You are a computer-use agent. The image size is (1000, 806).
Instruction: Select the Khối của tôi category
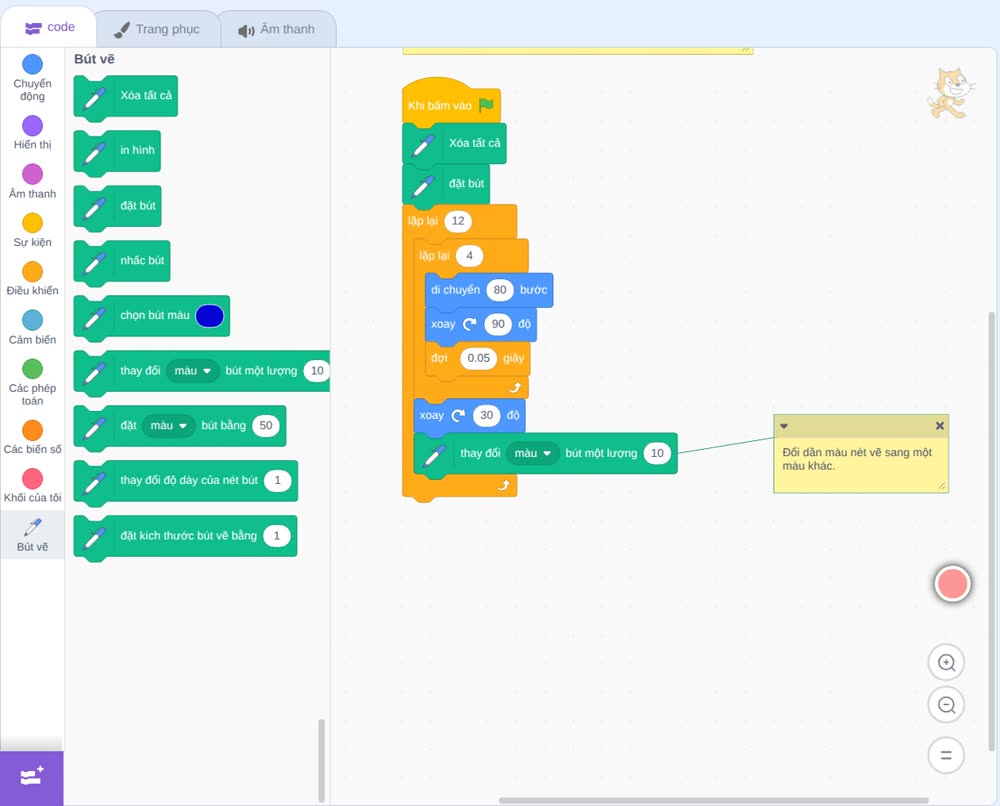click(32, 486)
